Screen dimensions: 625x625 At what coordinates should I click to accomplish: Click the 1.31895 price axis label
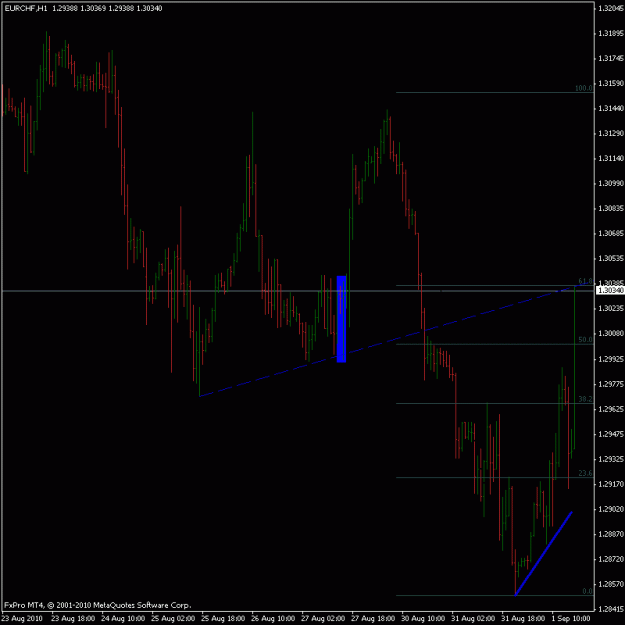click(611, 33)
